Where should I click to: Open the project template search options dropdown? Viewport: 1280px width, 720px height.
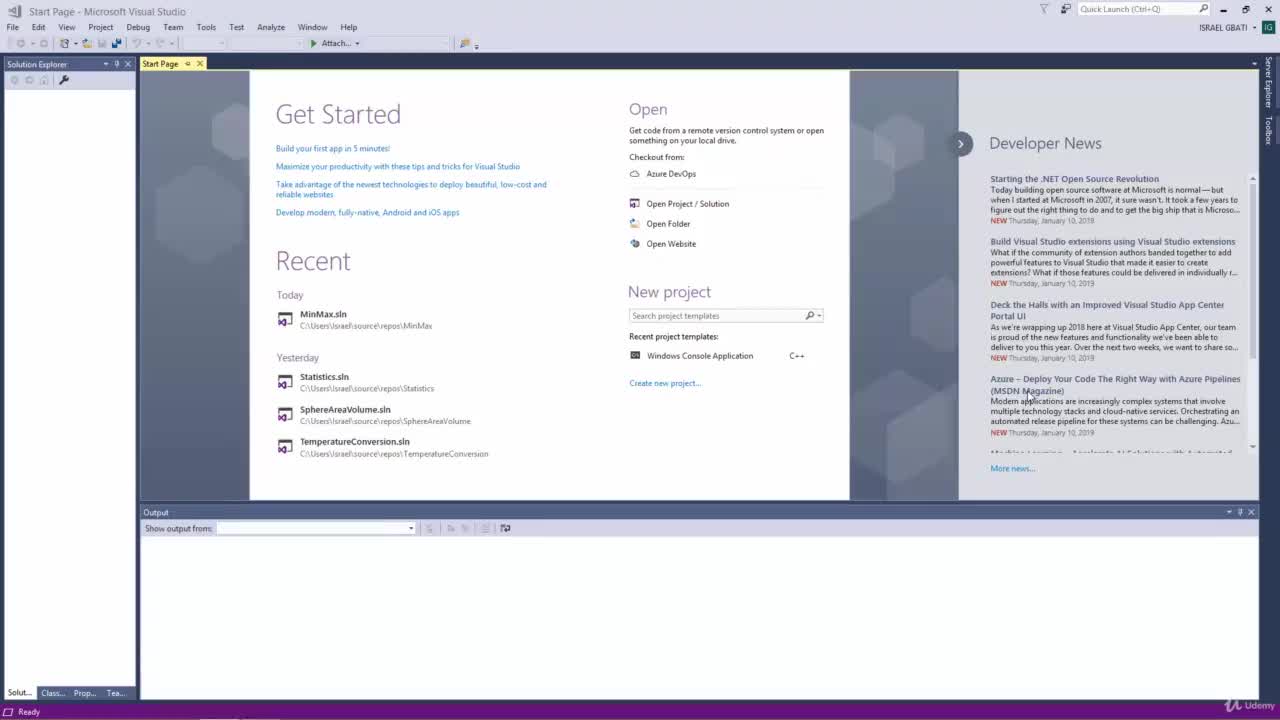(820, 316)
